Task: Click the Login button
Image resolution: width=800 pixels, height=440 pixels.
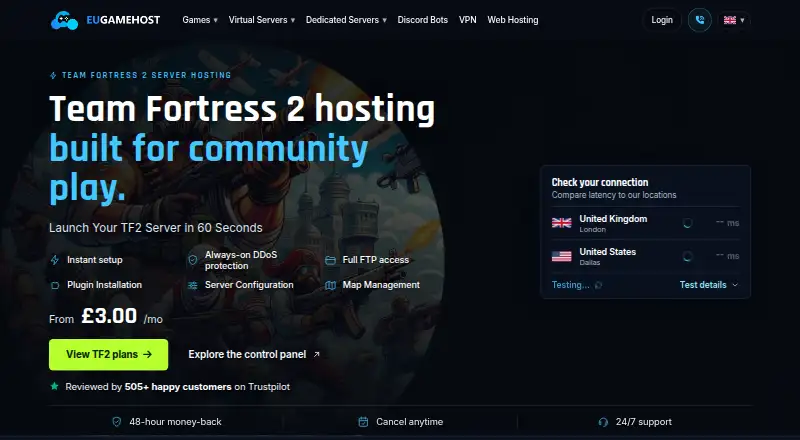Action: [662, 20]
